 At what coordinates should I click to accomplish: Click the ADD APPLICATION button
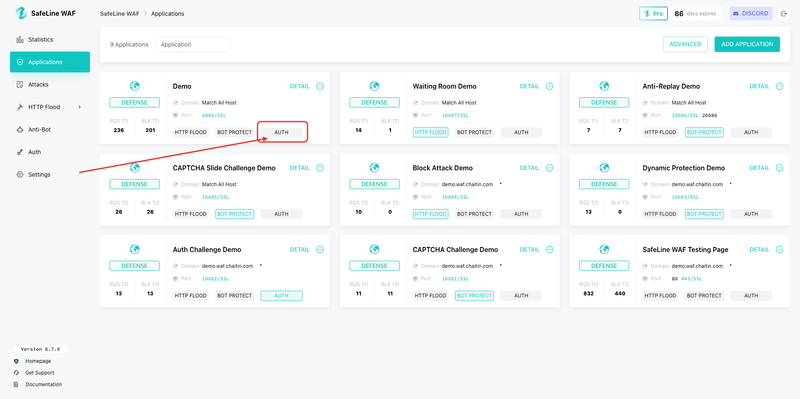tap(747, 44)
